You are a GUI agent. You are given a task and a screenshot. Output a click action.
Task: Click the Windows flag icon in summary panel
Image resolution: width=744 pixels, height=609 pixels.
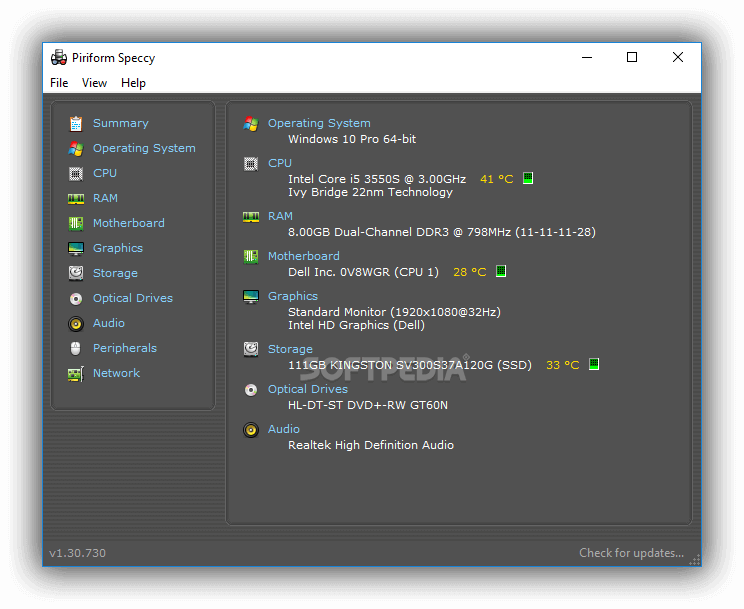251,124
